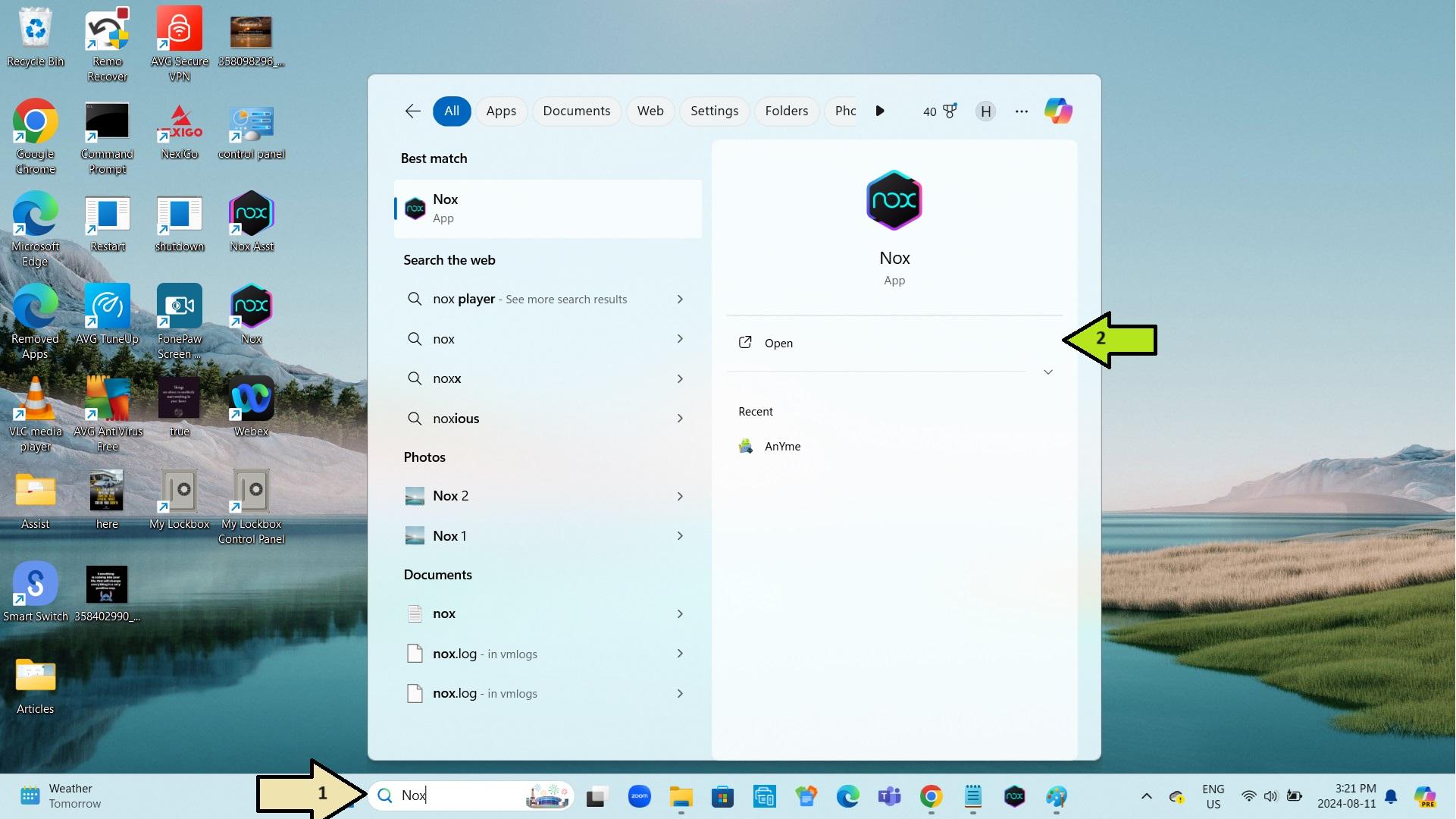Expand the Nox 1 photo result
1456x819 pixels.
coord(679,536)
